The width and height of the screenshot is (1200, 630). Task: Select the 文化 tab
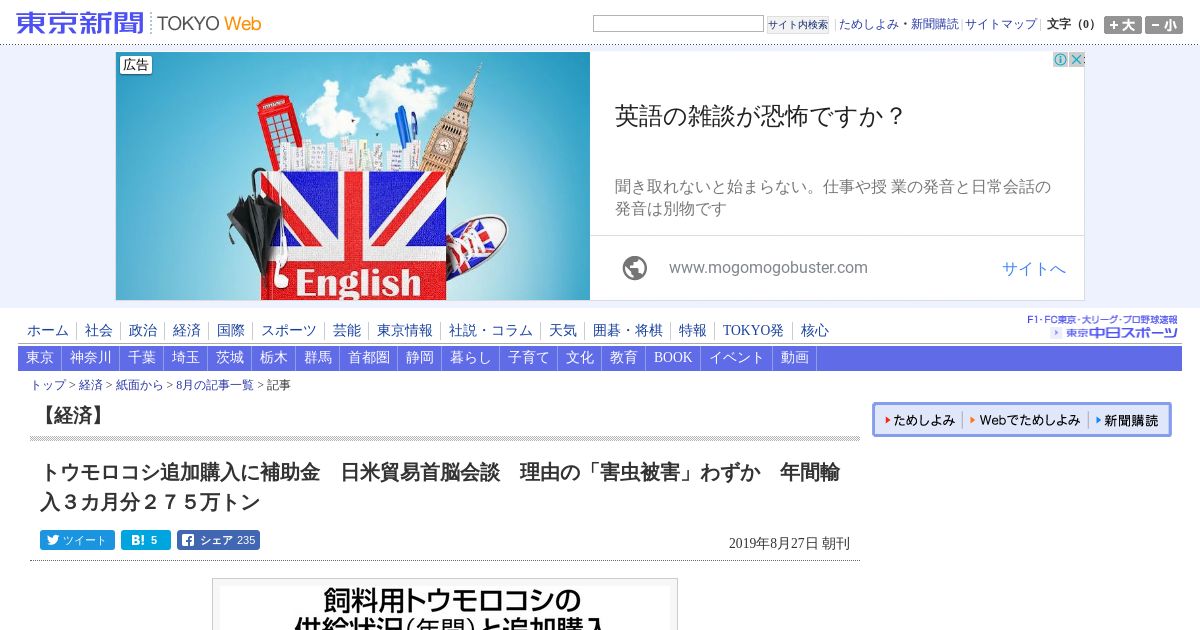(580, 358)
